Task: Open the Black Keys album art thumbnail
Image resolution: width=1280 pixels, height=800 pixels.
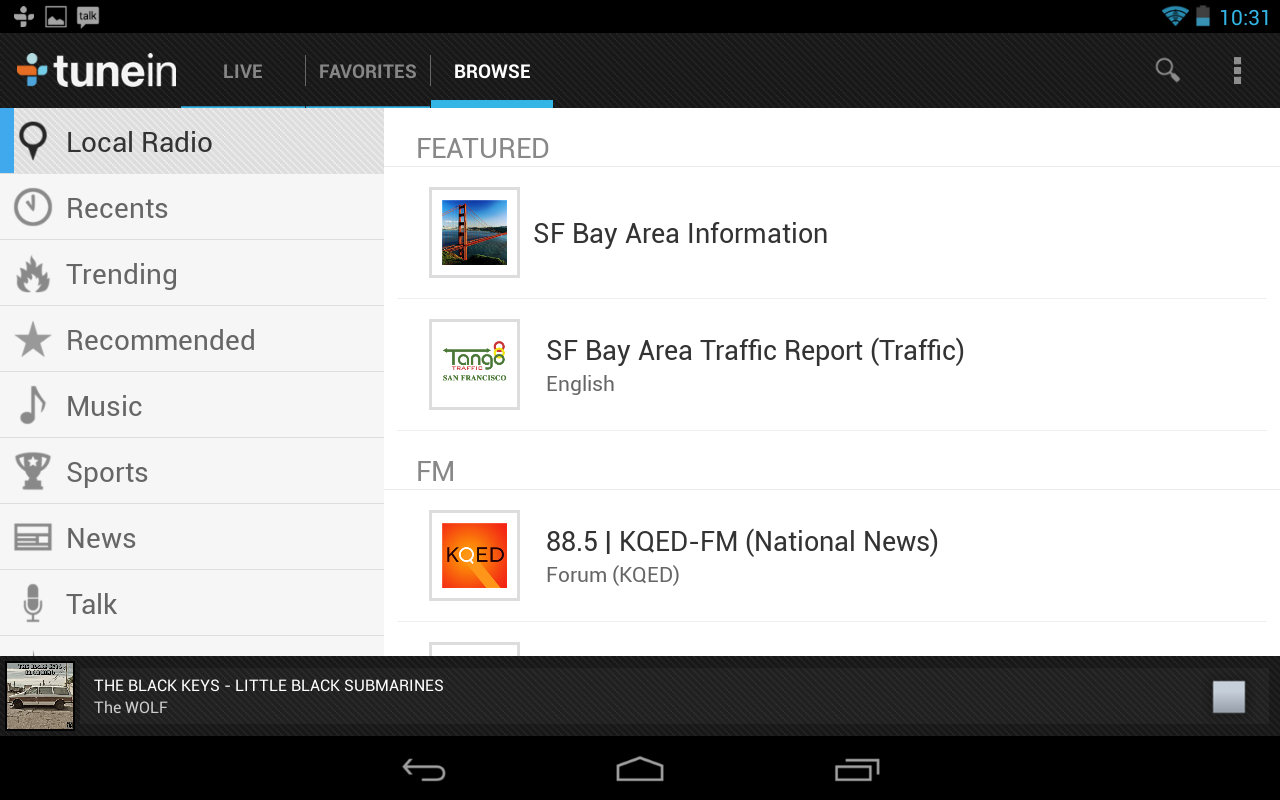Action: pos(40,696)
